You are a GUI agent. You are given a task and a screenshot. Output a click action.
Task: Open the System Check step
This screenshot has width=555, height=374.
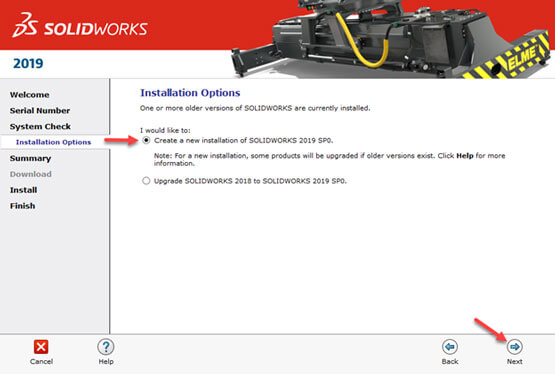point(40,127)
